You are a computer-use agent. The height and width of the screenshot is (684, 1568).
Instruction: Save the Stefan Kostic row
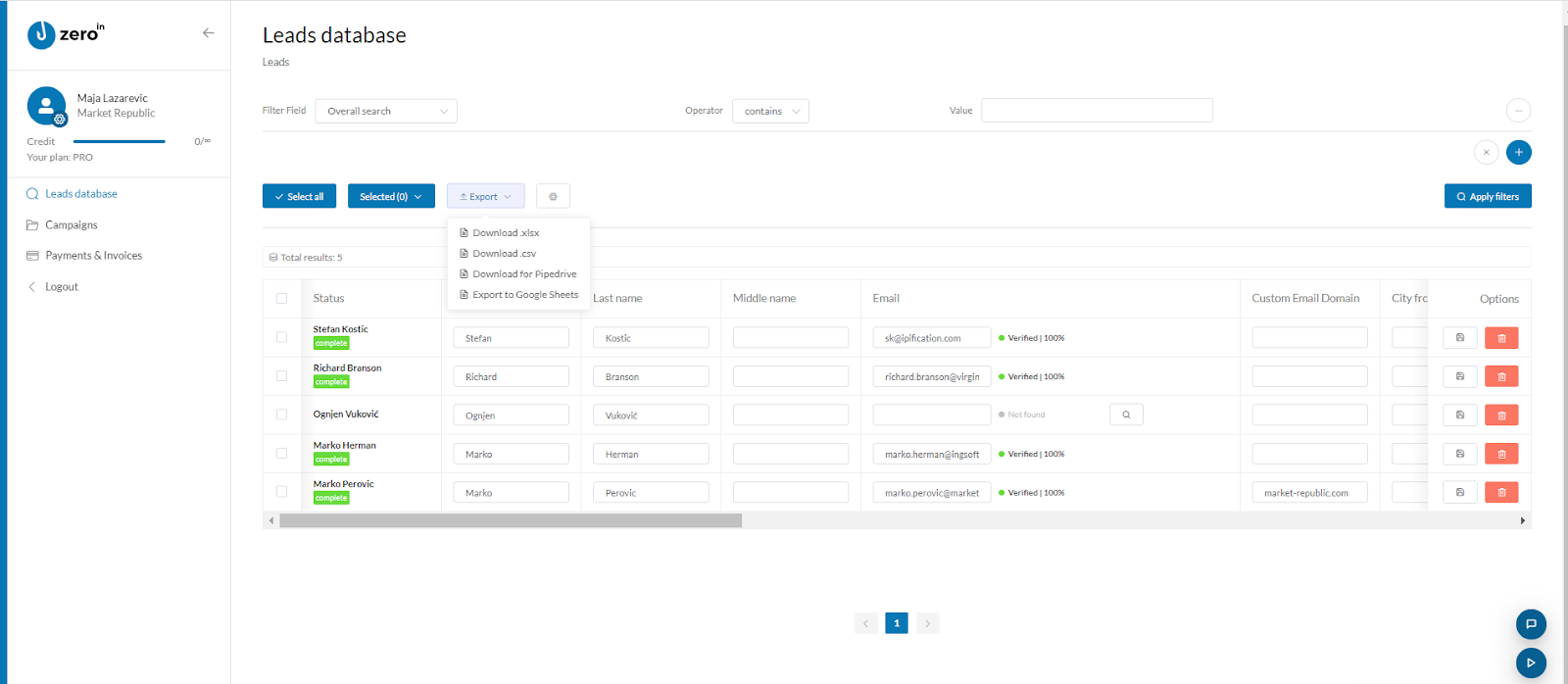(1460, 338)
